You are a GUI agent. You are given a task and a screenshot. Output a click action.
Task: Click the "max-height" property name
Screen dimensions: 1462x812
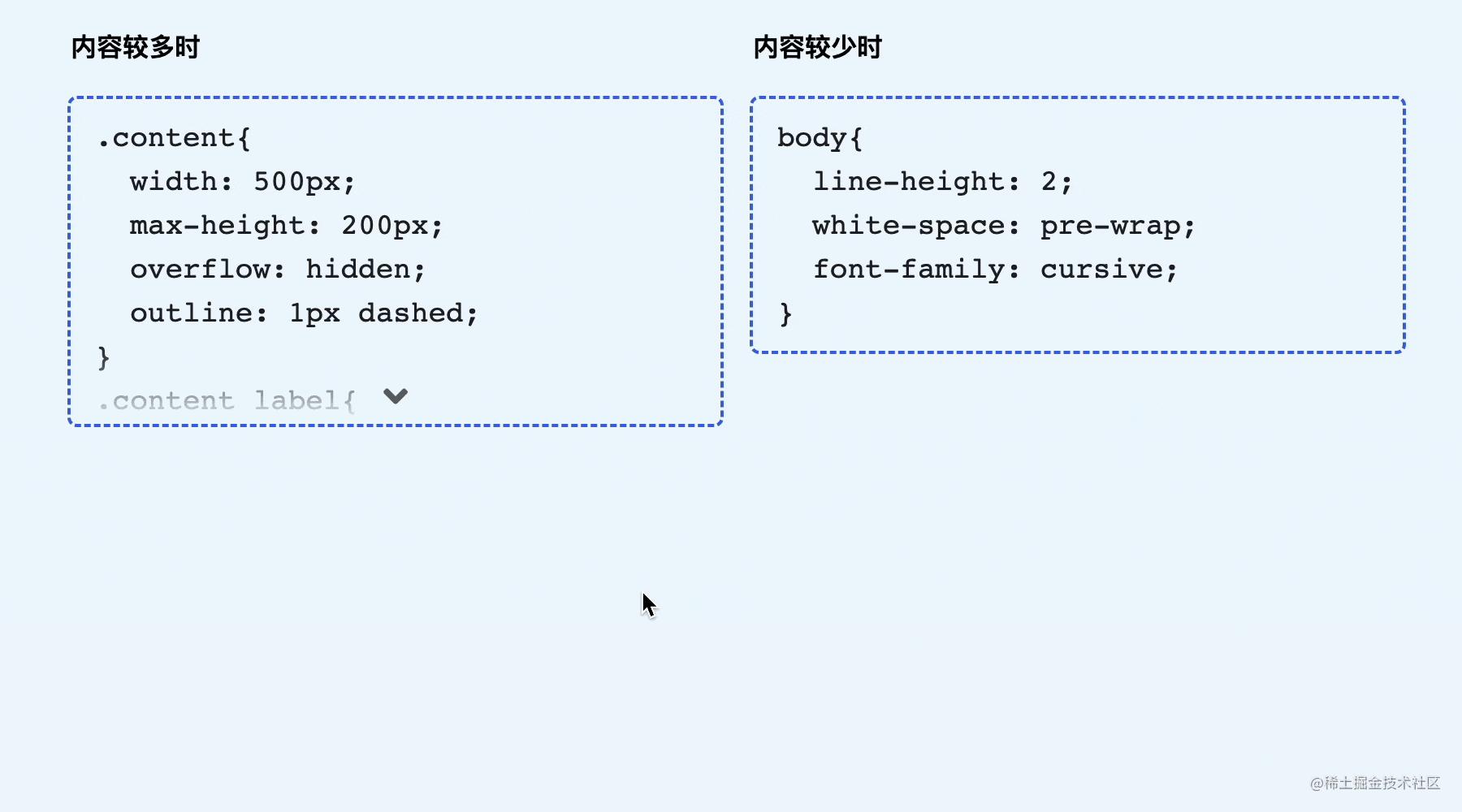[x=217, y=225]
